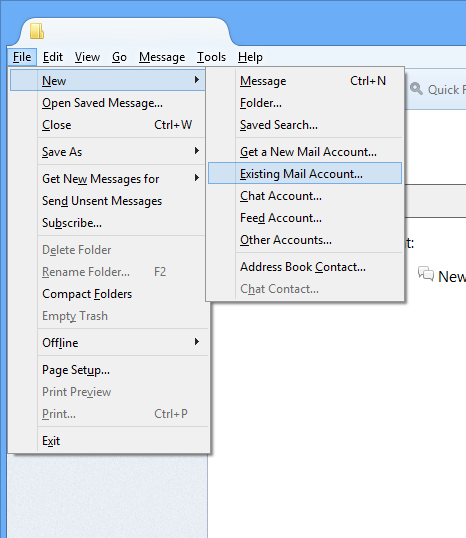Click the yellow folder tab icon
The width and height of the screenshot is (466, 538).
click(37, 31)
